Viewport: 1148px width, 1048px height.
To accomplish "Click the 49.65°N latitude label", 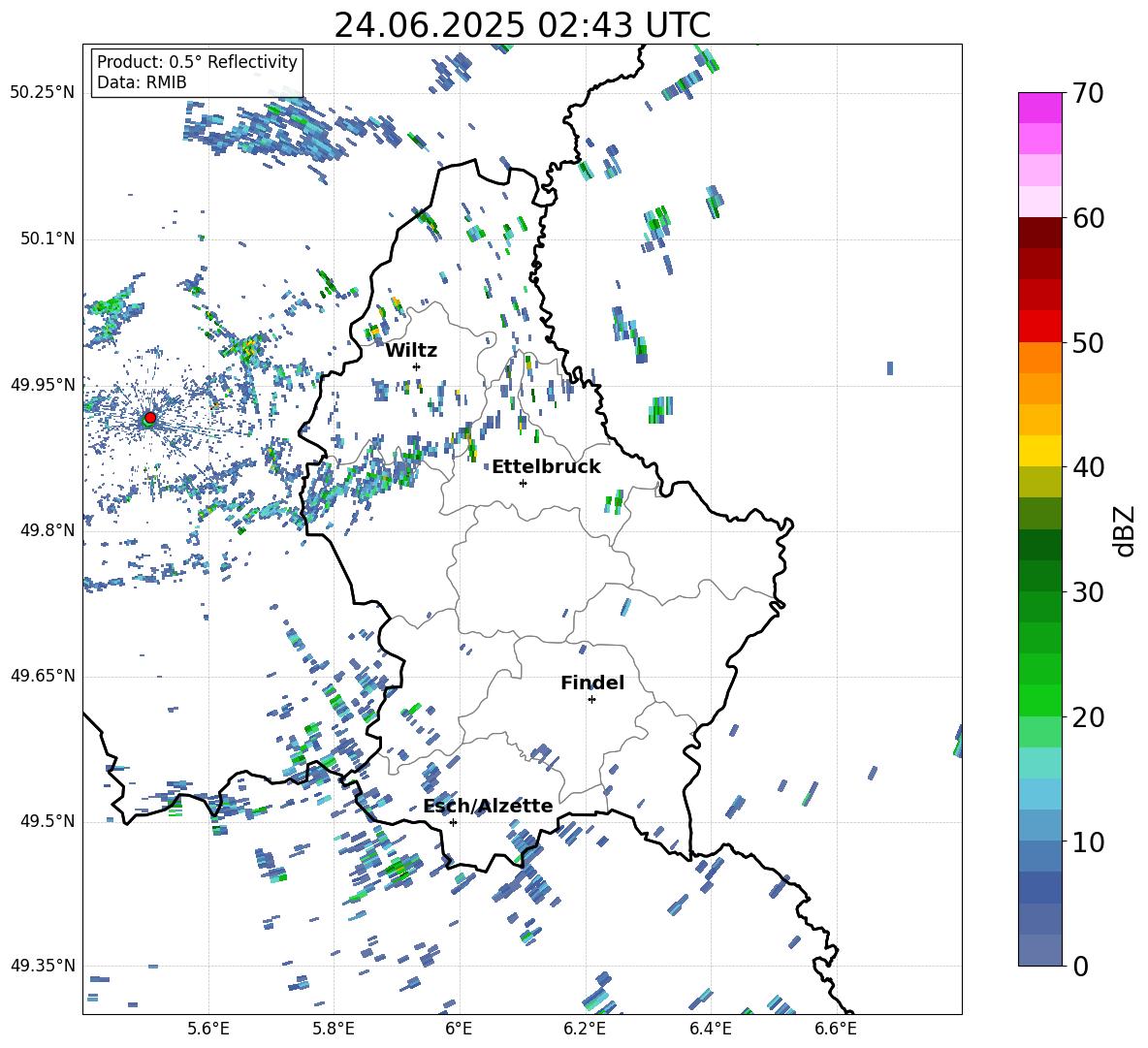I will coord(43,675).
